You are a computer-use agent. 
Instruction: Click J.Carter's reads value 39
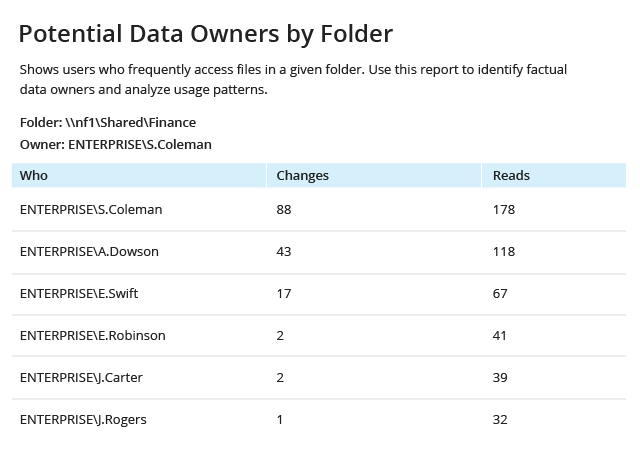(x=500, y=378)
